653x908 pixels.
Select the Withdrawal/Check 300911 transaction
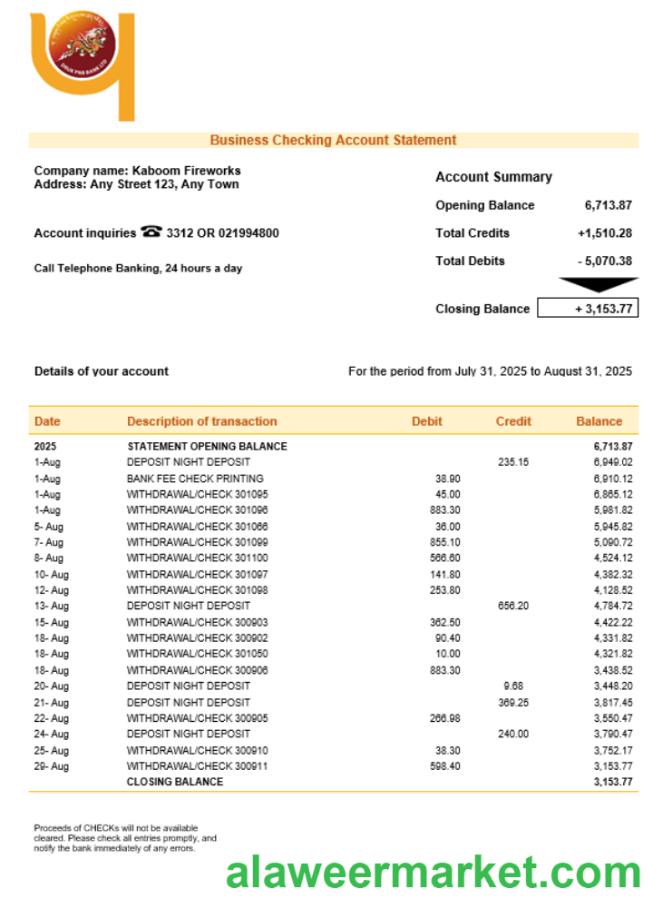point(197,766)
